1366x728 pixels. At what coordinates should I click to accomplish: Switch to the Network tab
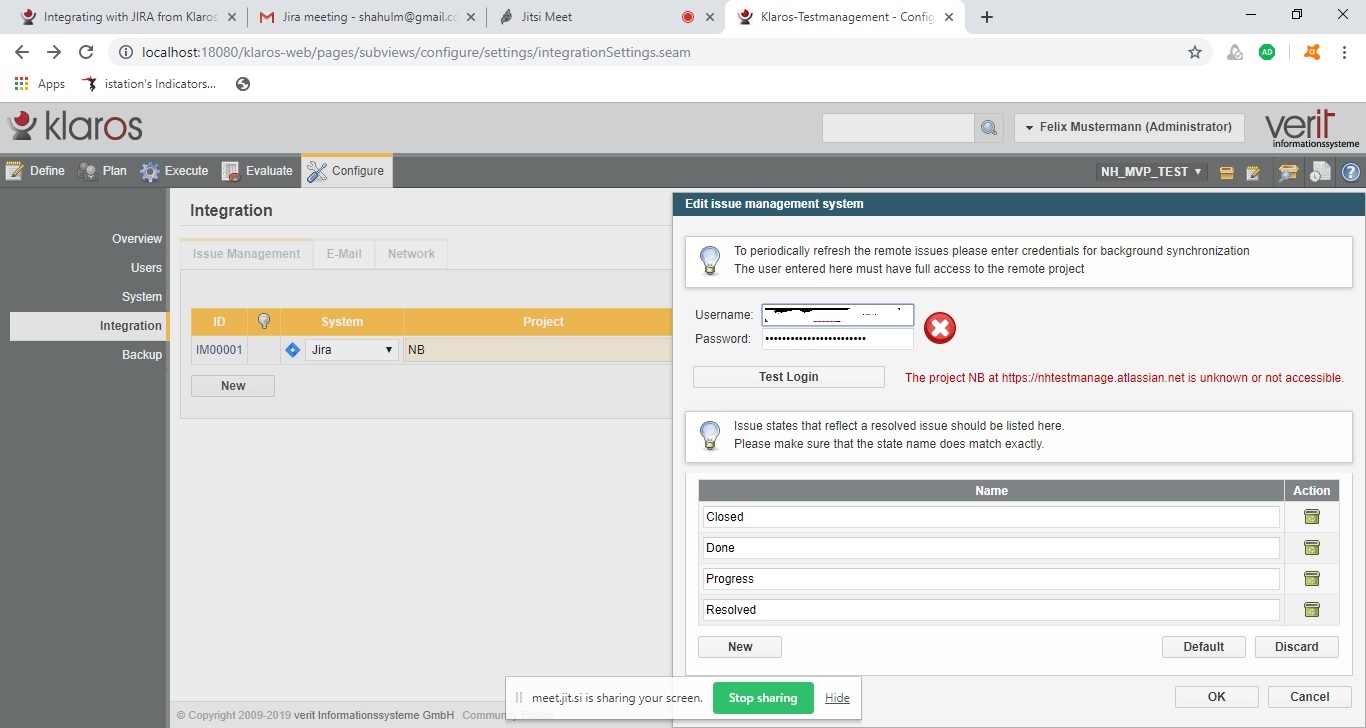click(x=411, y=254)
